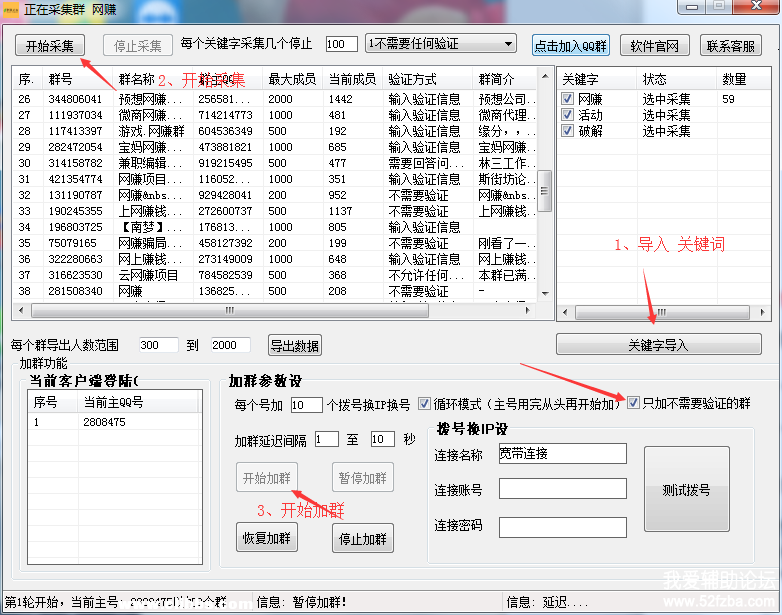The height and width of the screenshot is (615, 782).
Task: Sort by 群号 column header
Action: click(x=78, y=79)
